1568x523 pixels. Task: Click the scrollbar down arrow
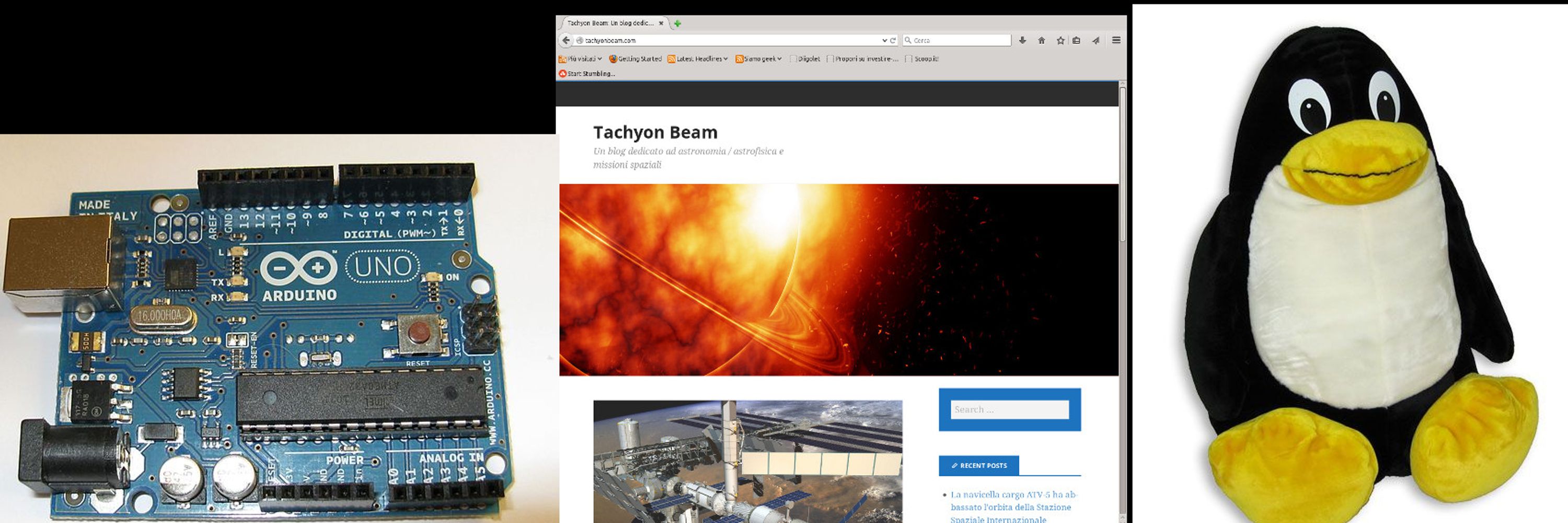[1123, 518]
